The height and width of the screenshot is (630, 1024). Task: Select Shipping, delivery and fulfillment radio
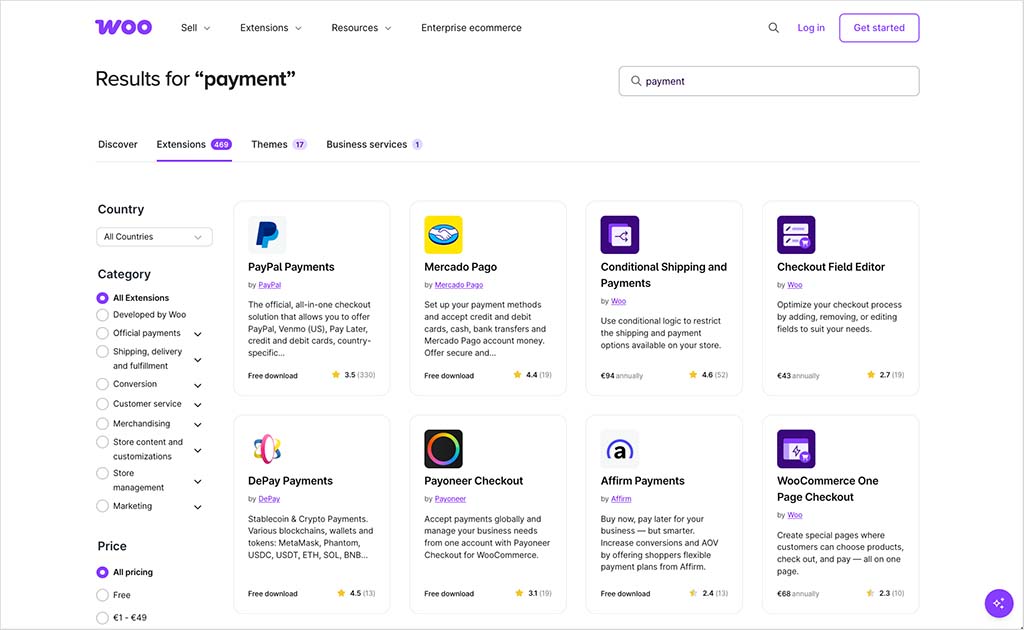(103, 351)
